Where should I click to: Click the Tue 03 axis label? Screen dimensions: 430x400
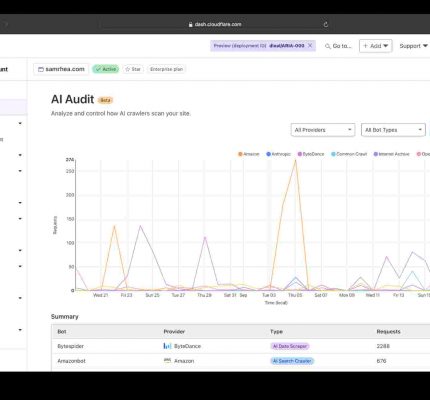[x=269, y=295]
